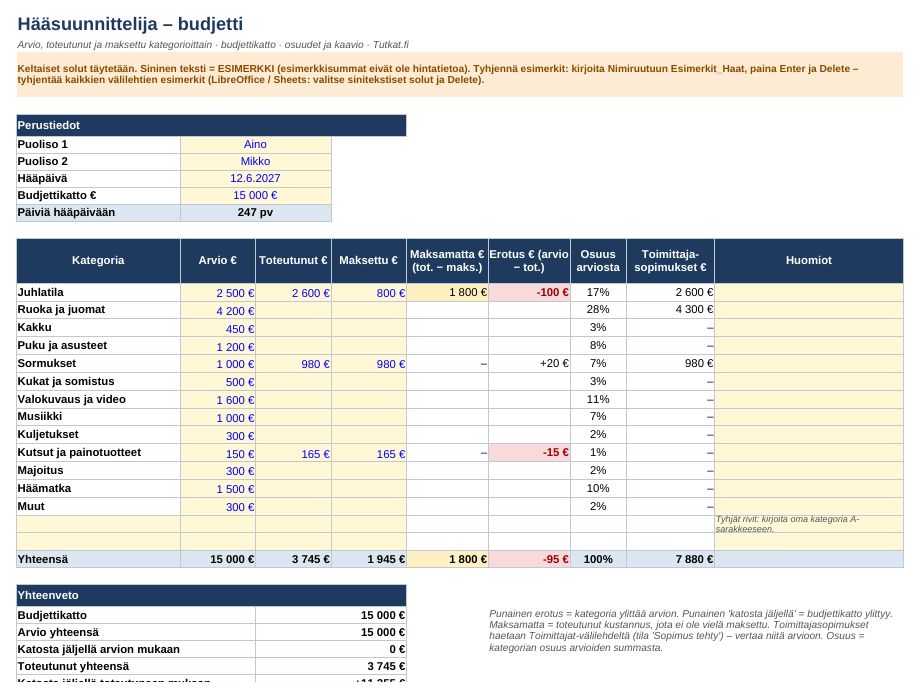The image size is (920, 698).
Task: Select the "Katosta jäljellä arvion mukaan" value "0 €"
Action: 330,649
